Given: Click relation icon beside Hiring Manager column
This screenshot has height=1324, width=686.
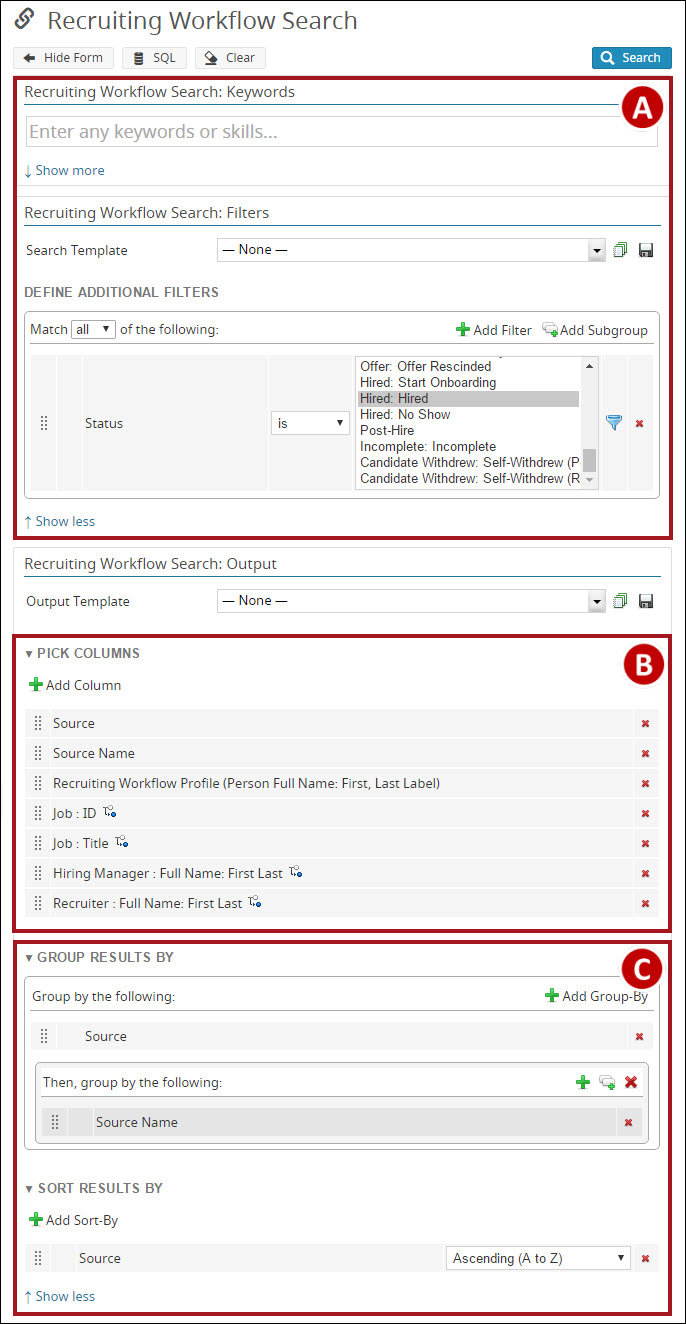Looking at the screenshot, I should click(x=295, y=873).
